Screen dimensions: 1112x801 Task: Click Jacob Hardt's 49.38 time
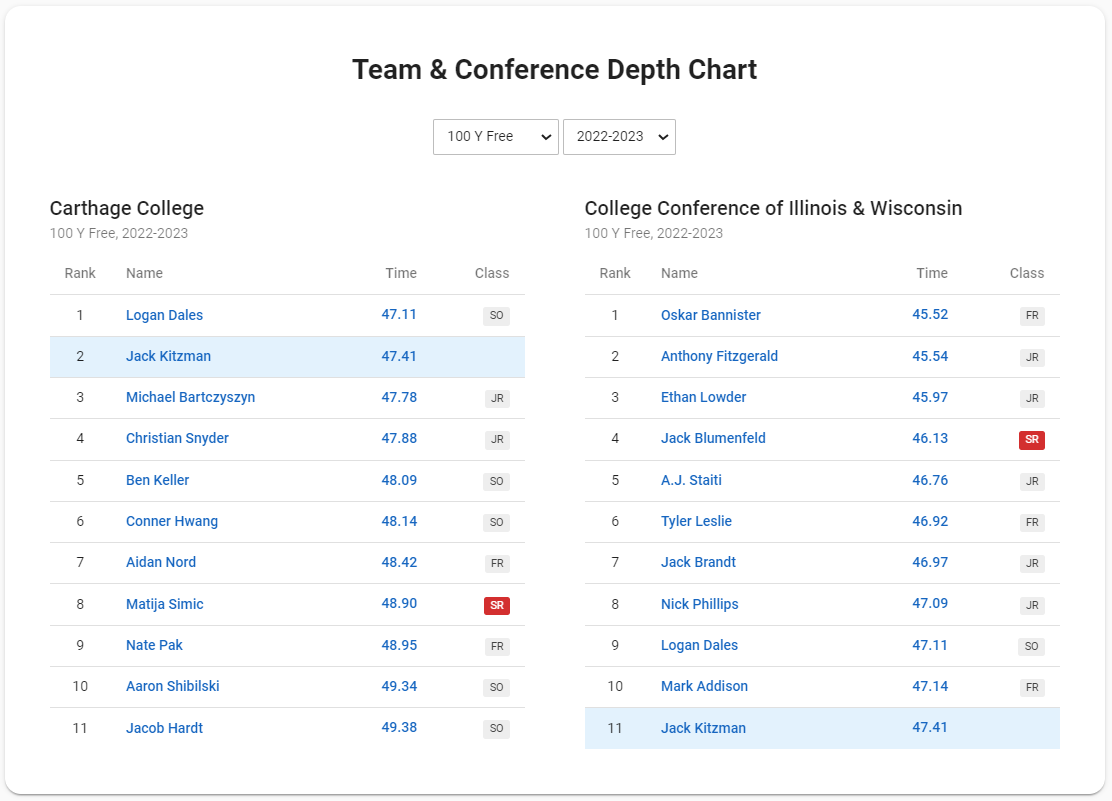coord(399,728)
